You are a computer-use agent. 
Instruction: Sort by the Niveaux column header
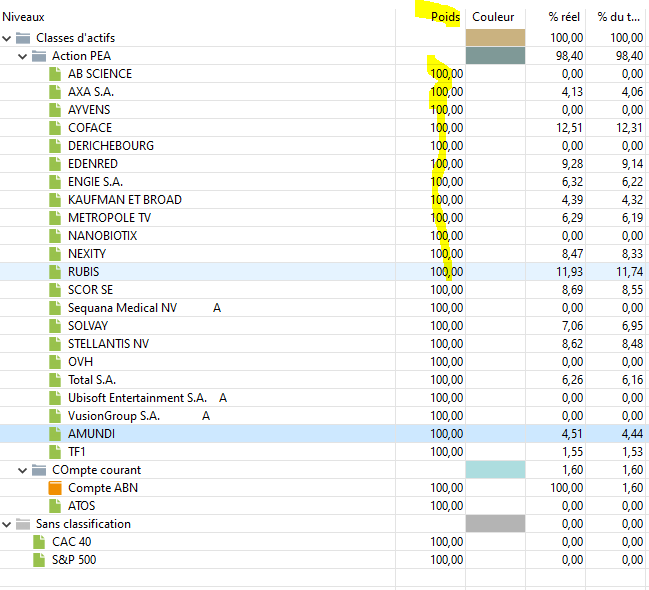pyautogui.click(x=23, y=17)
